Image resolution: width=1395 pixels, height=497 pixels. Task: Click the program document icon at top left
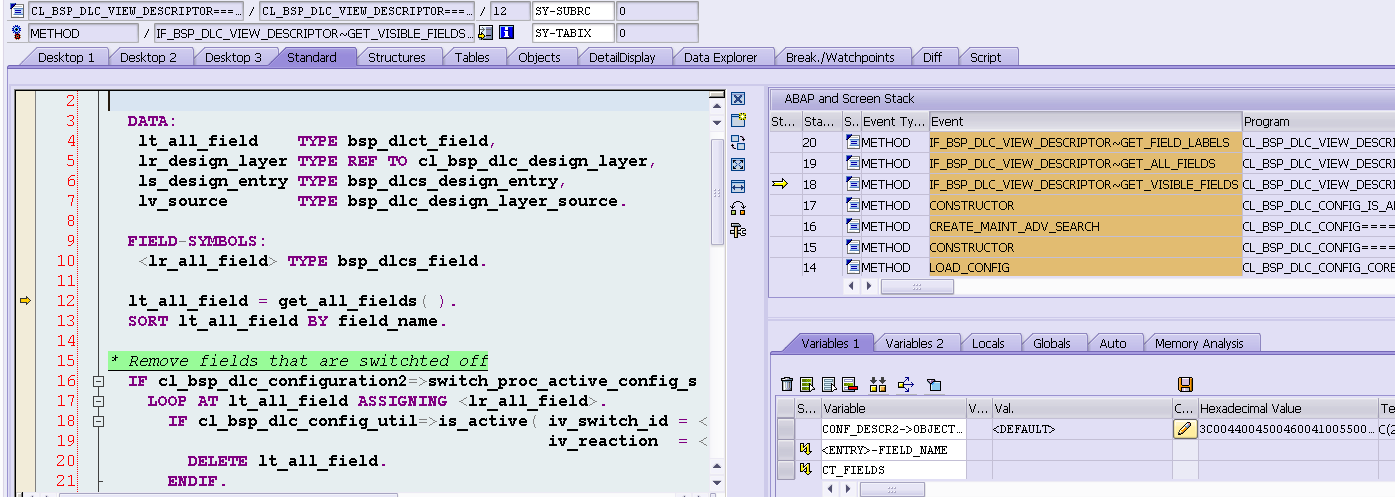point(16,11)
